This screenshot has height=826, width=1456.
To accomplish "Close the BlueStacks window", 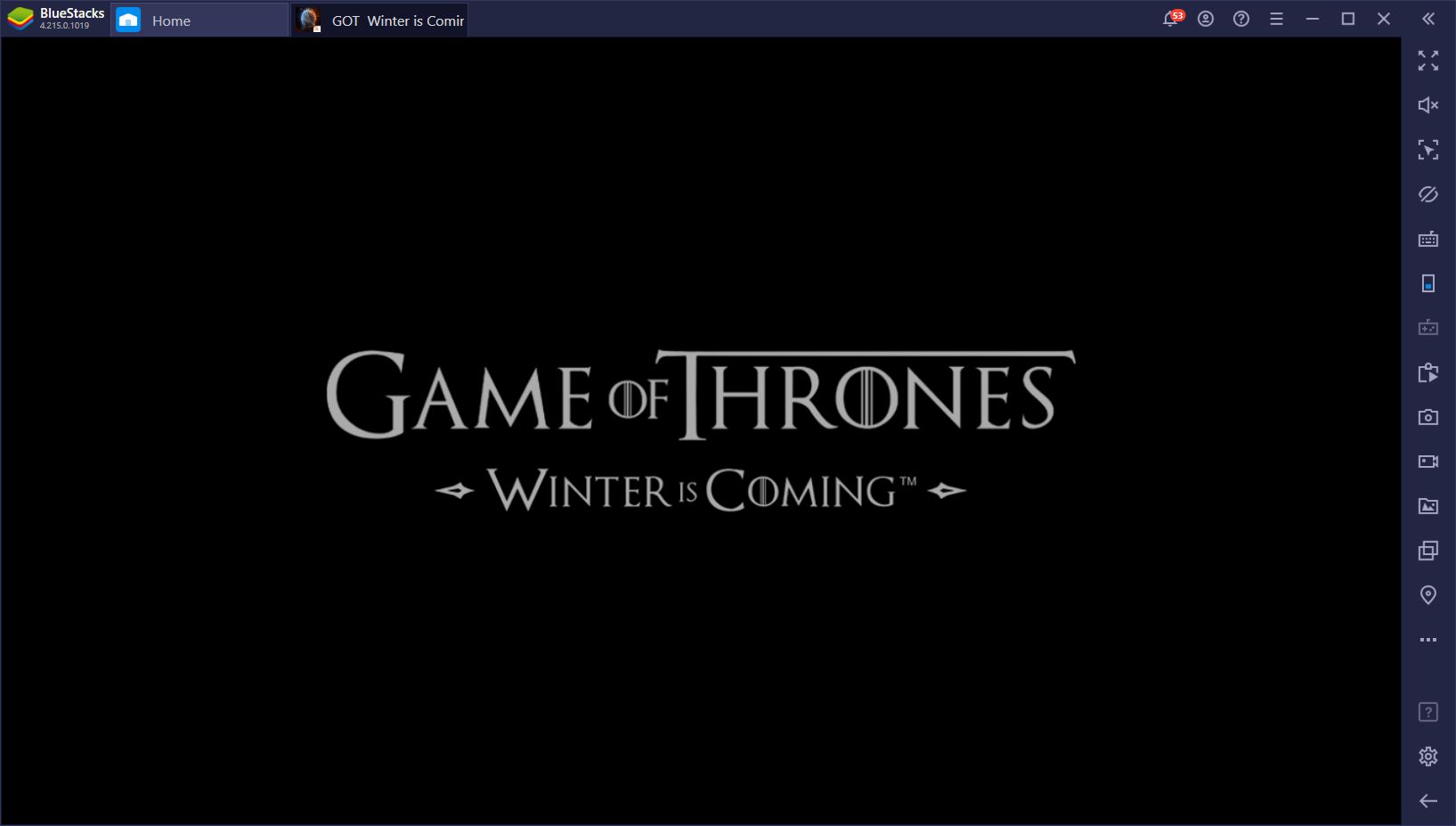I will point(1384,19).
